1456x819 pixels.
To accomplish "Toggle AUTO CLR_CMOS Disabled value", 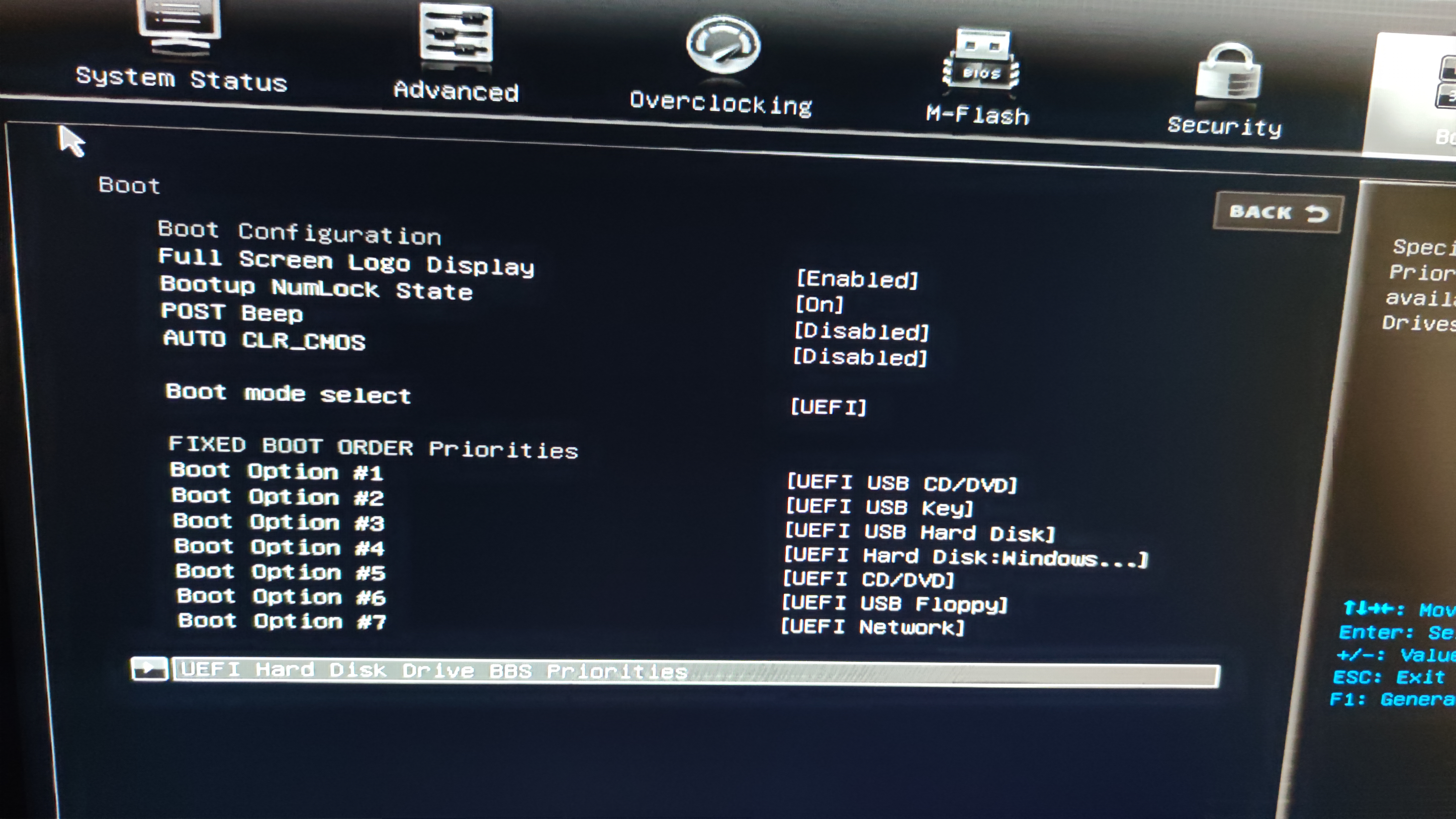I will point(860,357).
